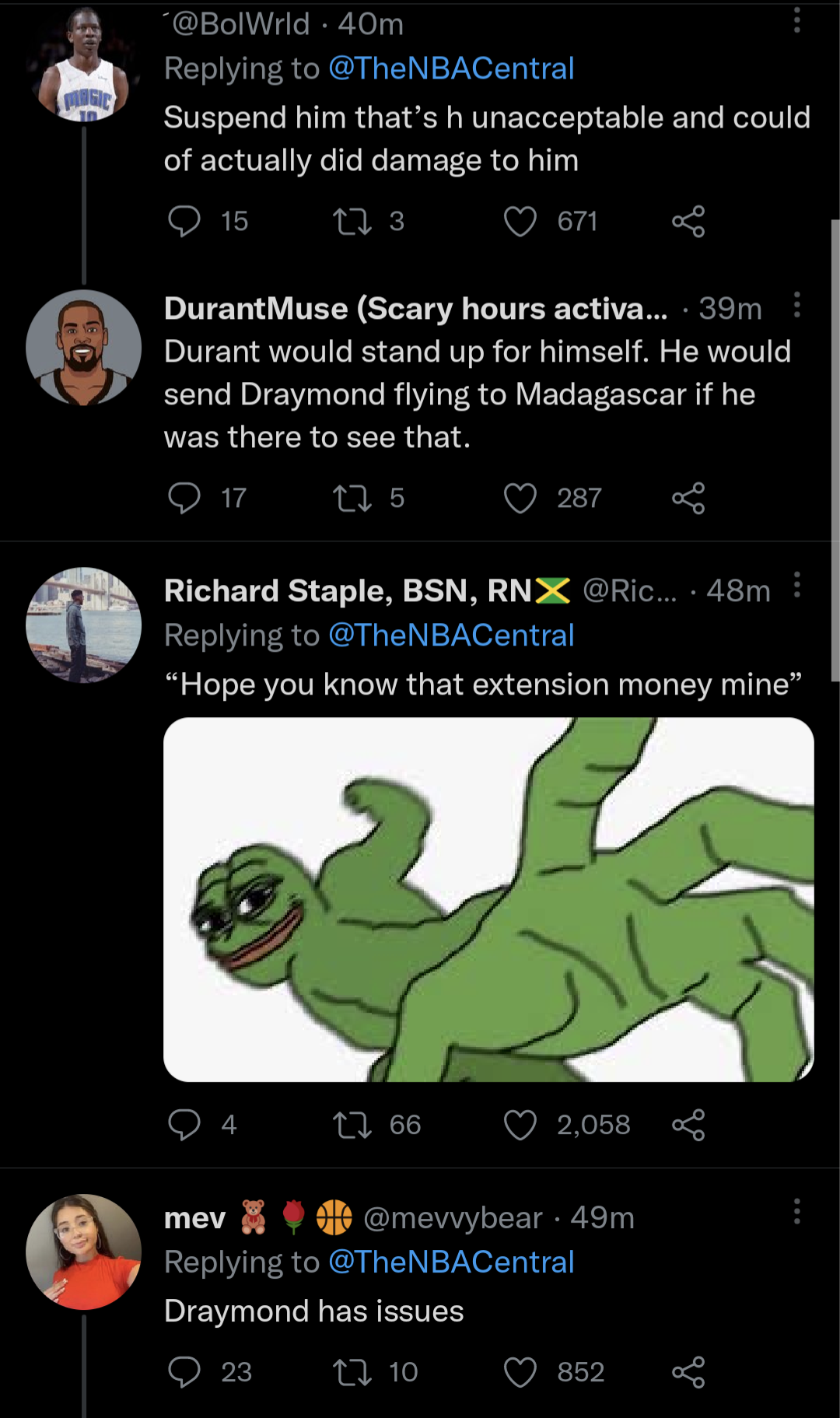The image size is (840, 1418).
Task: View DurantMuse profile avatar
Action: pyautogui.click(x=83, y=348)
